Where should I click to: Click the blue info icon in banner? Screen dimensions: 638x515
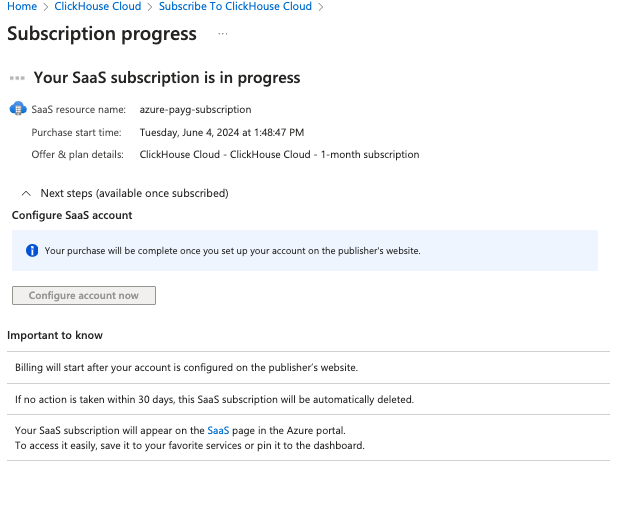click(32, 250)
